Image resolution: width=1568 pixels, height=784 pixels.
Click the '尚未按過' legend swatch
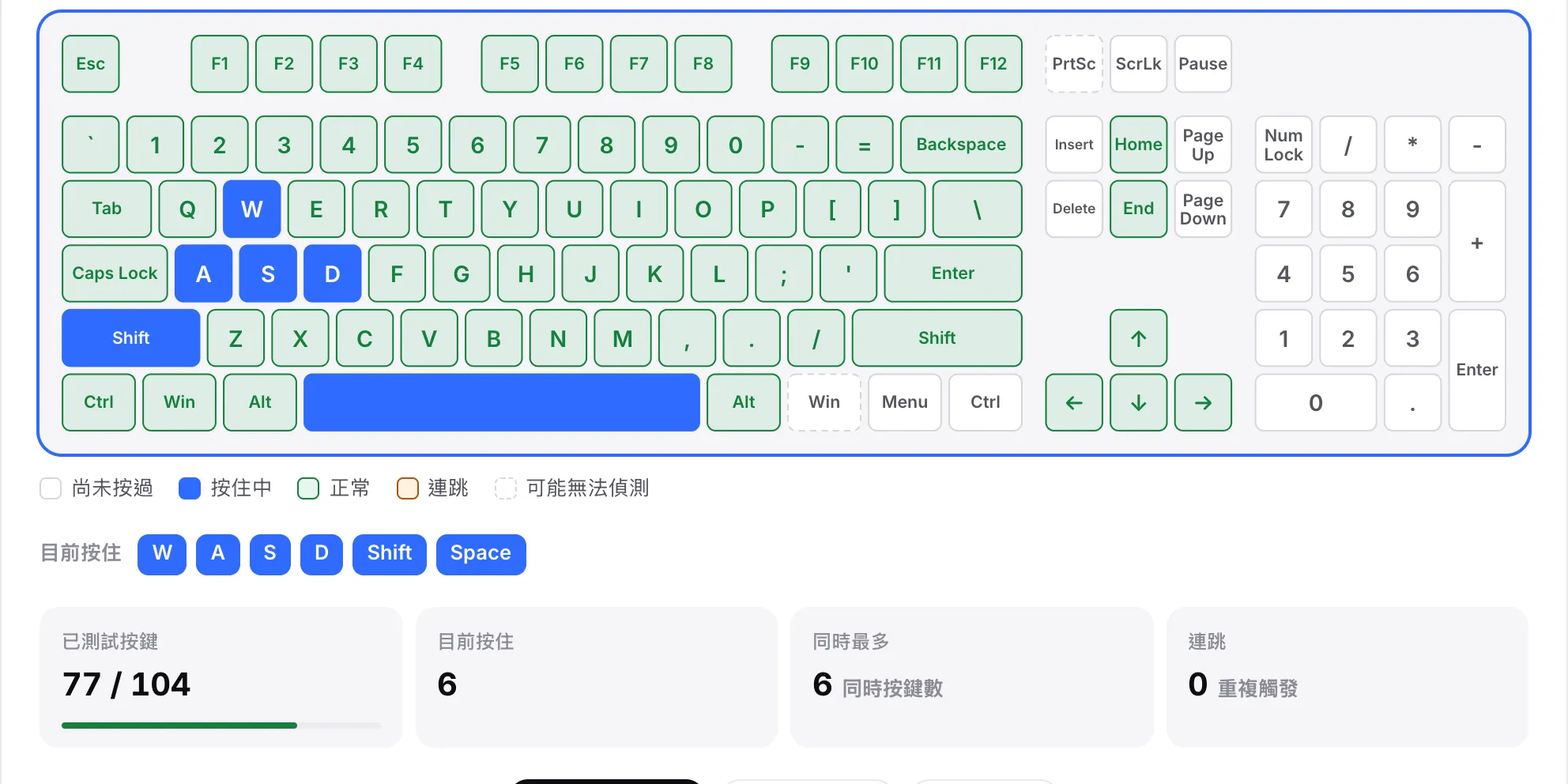pyautogui.click(x=51, y=488)
